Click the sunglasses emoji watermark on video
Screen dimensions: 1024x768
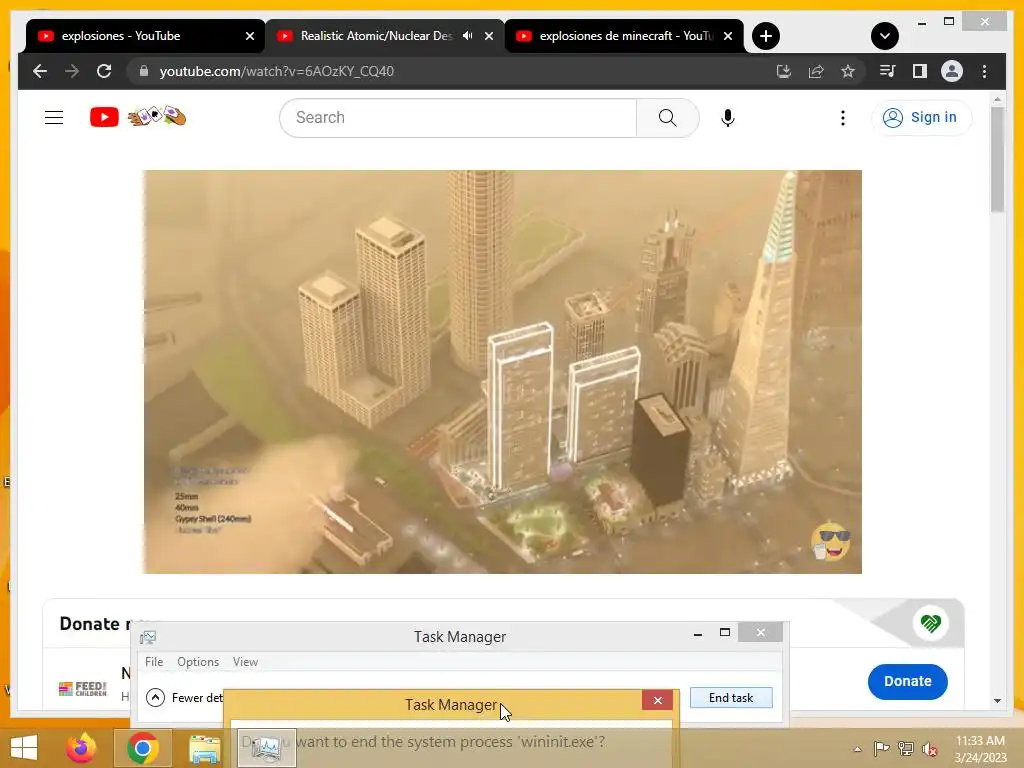coord(830,541)
